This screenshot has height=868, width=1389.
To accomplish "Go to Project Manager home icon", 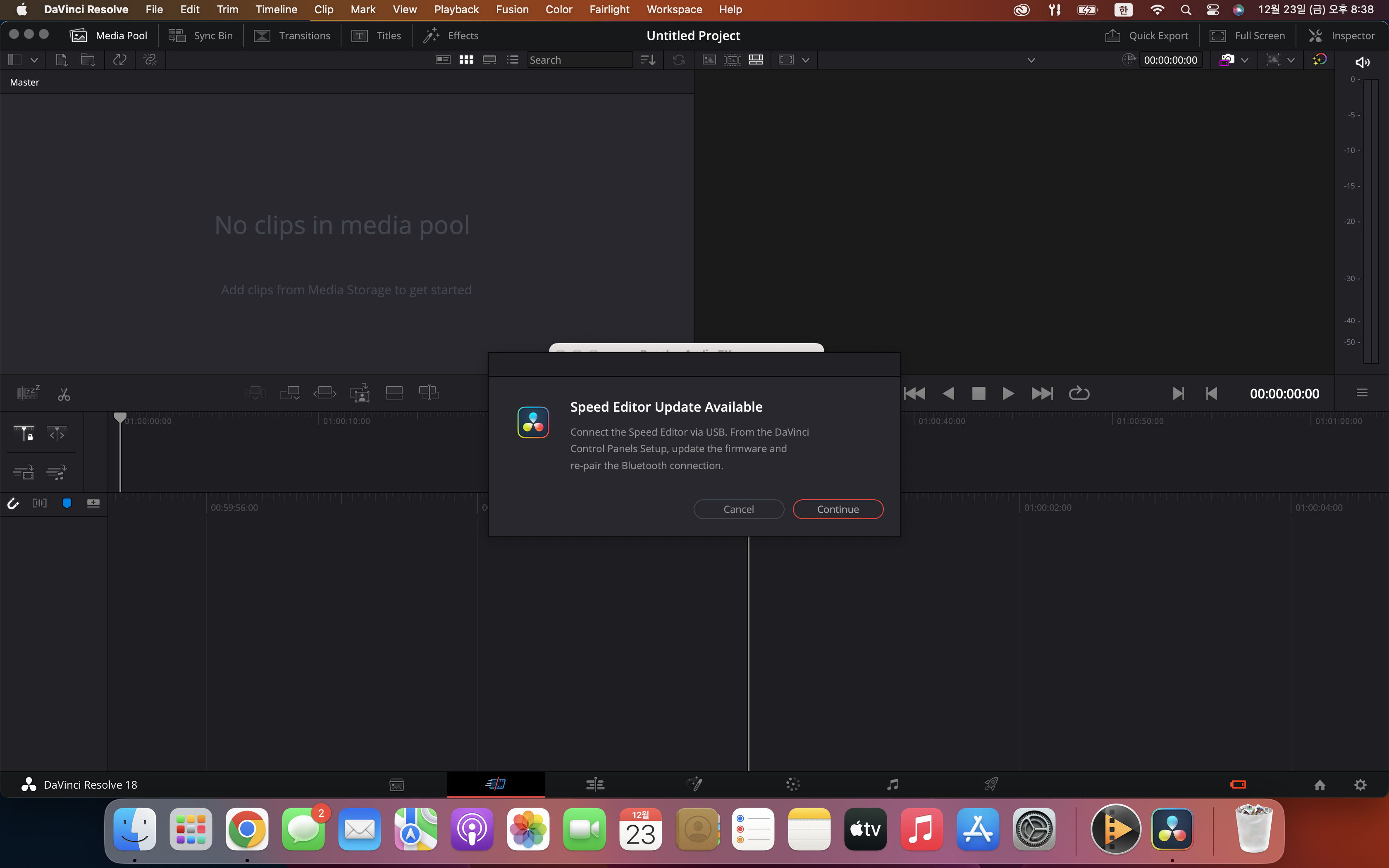I will (x=1320, y=785).
